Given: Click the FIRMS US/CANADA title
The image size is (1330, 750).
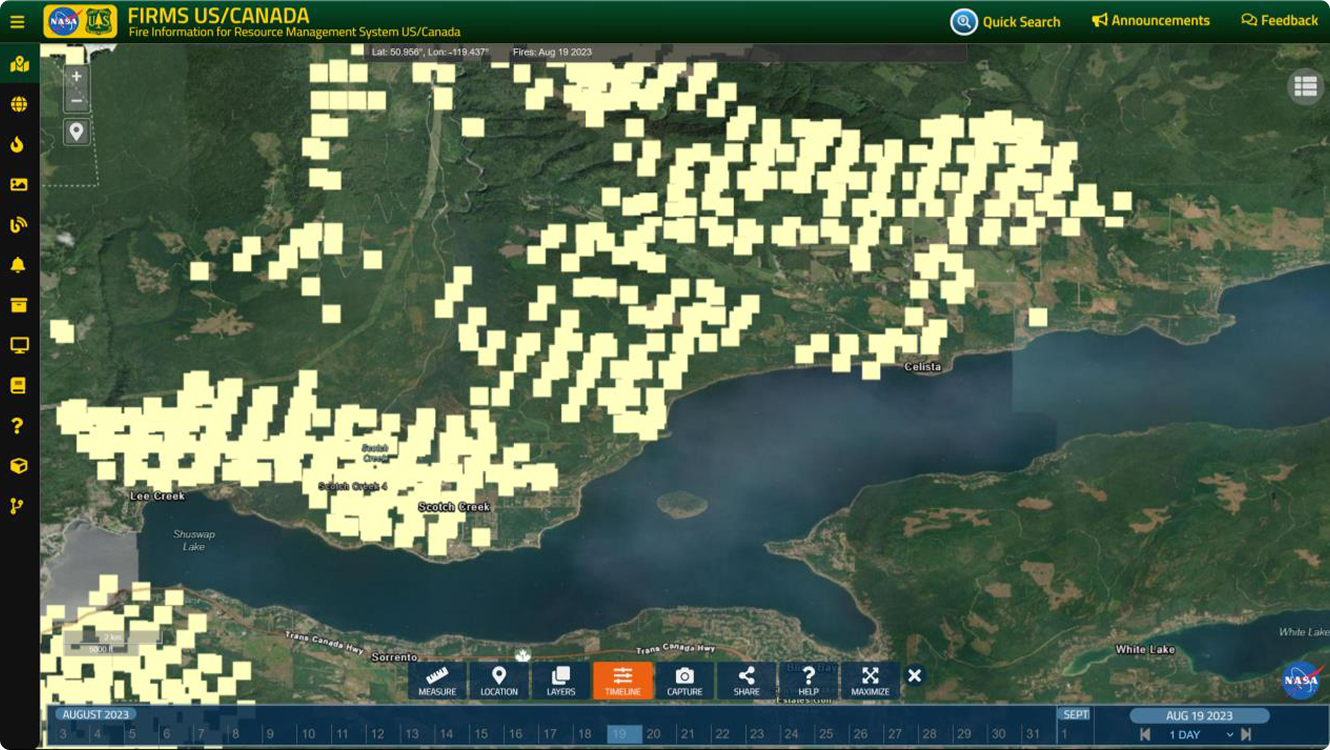Looking at the screenshot, I should click(218, 16).
